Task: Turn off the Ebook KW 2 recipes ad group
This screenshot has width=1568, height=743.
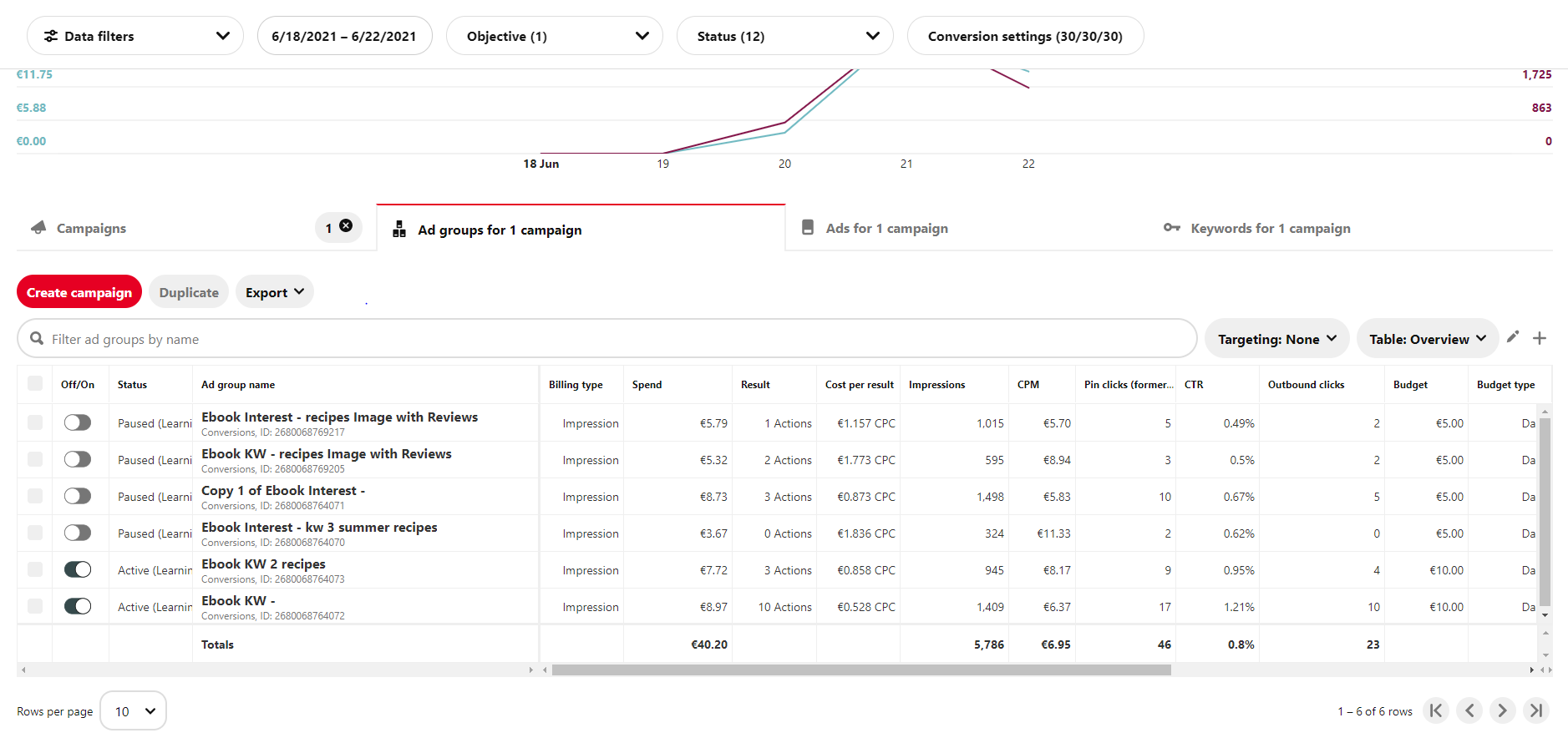Action: 78,569
